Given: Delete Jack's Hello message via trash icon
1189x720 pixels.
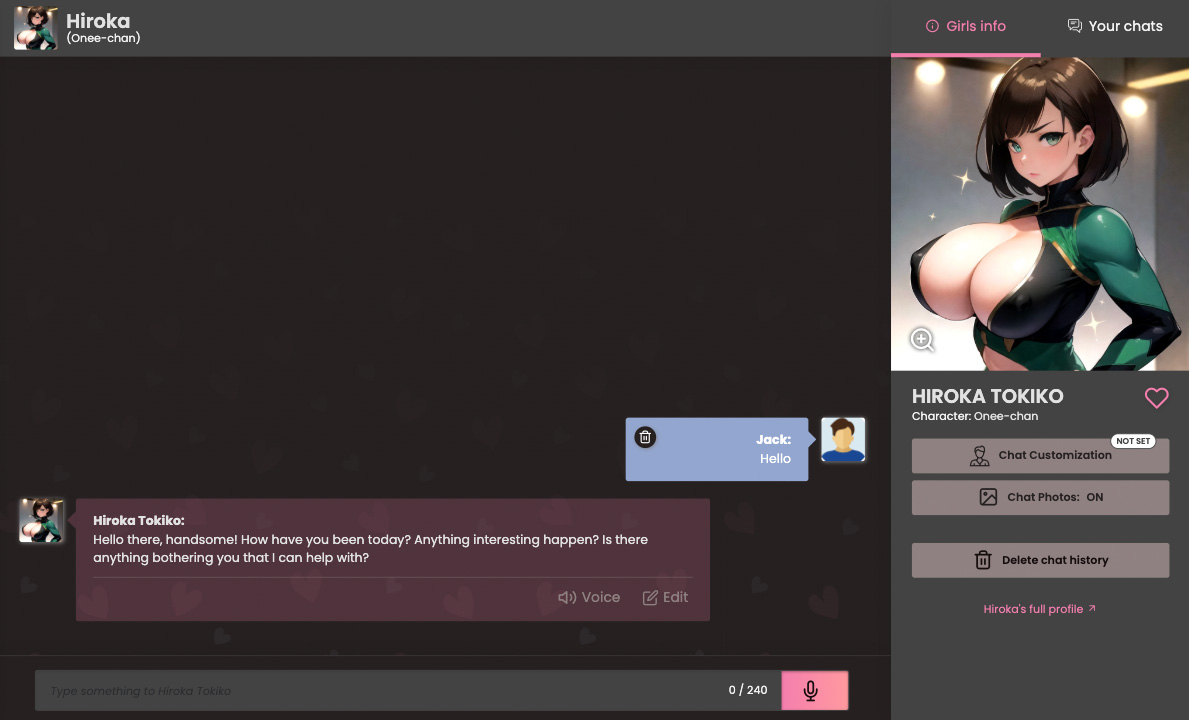Looking at the screenshot, I should (x=646, y=437).
